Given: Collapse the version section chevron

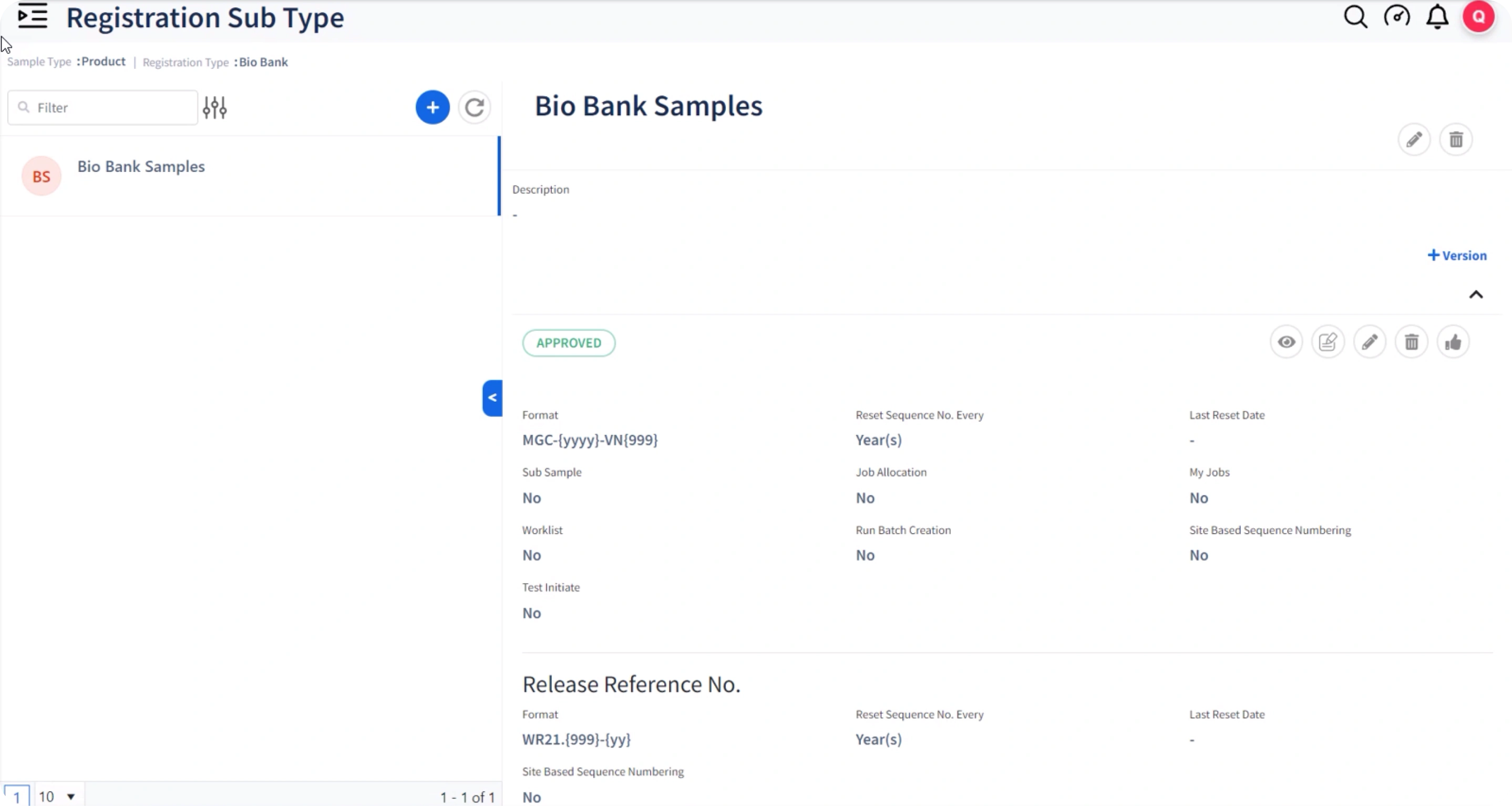Looking at the screenshot, I should [x=1476, y=294].
